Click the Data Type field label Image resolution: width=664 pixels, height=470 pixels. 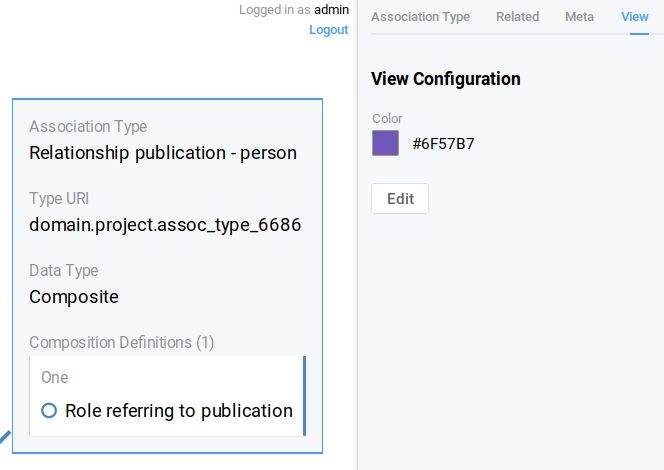click(63, 271)
